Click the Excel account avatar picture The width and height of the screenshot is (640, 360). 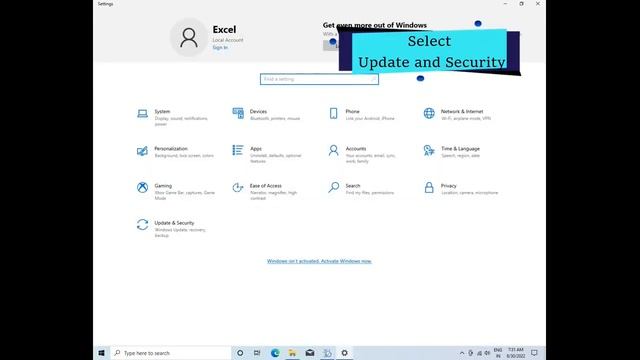(189, 38)
